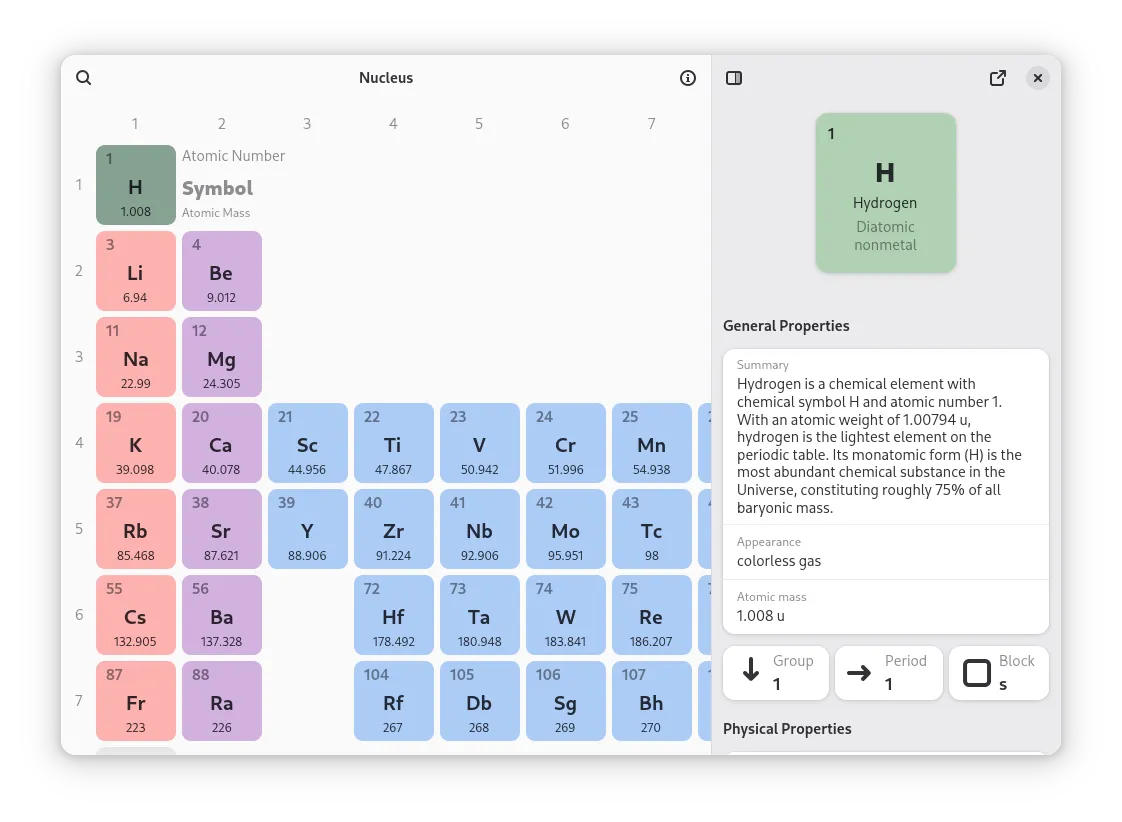Select the Rutherfordium (Rf) tile
Viewport: 1122px width, 822px height.
click(393, 700)
